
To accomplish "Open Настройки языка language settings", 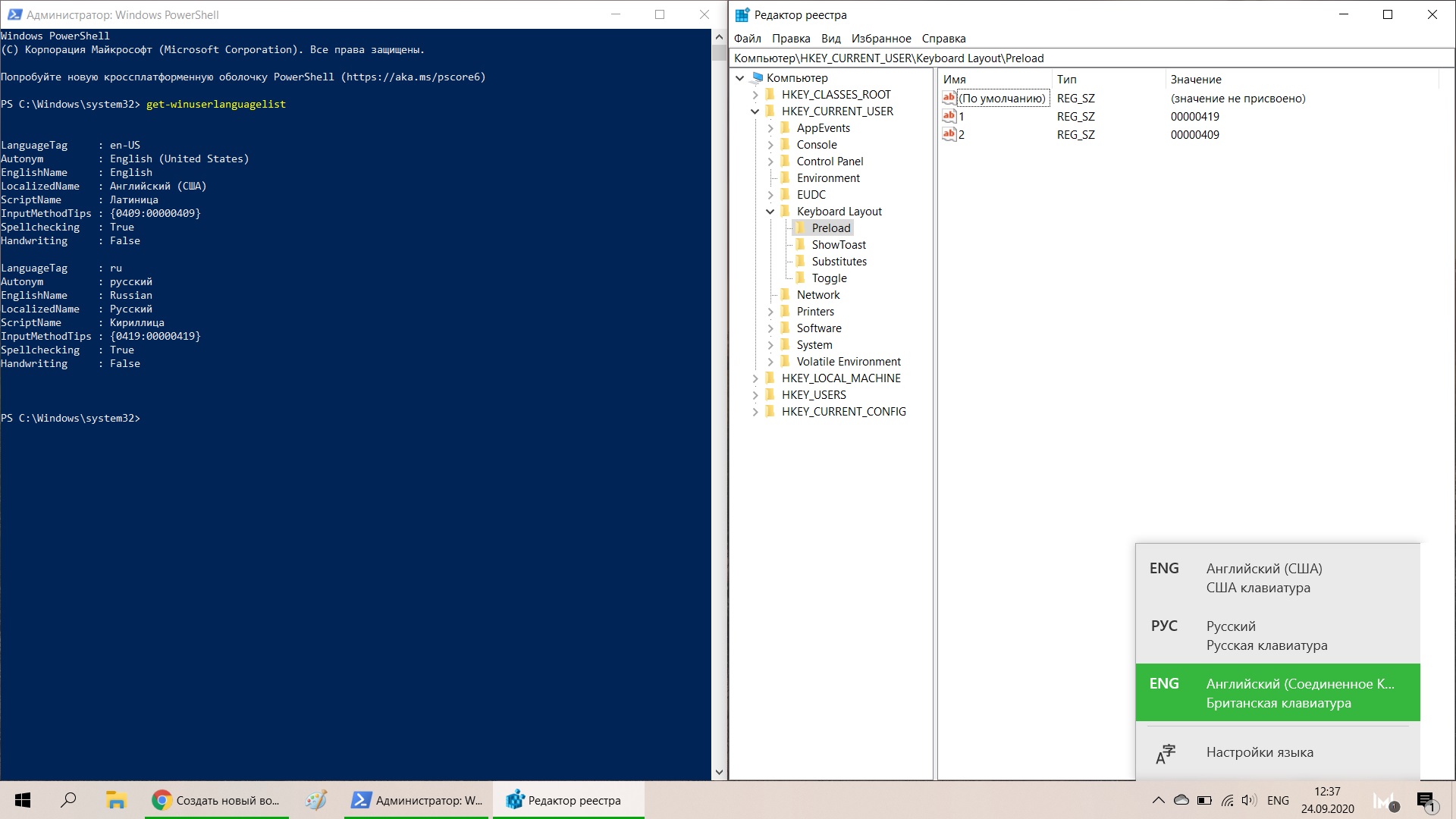I will pyautogui.click(x=1277, y=752).
